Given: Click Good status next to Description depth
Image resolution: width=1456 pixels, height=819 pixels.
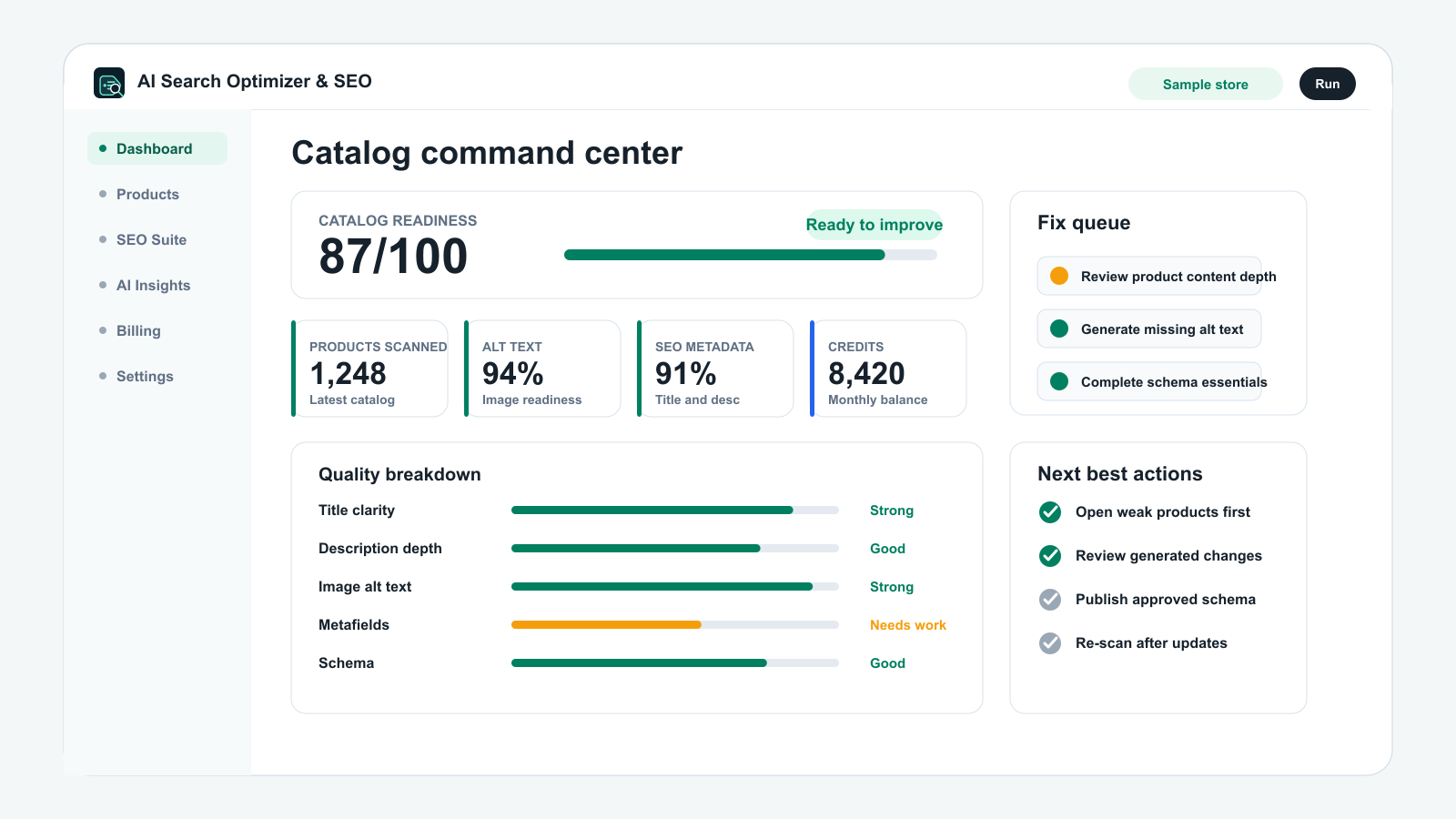Looking at the screenshot, I should coord(887,549).
